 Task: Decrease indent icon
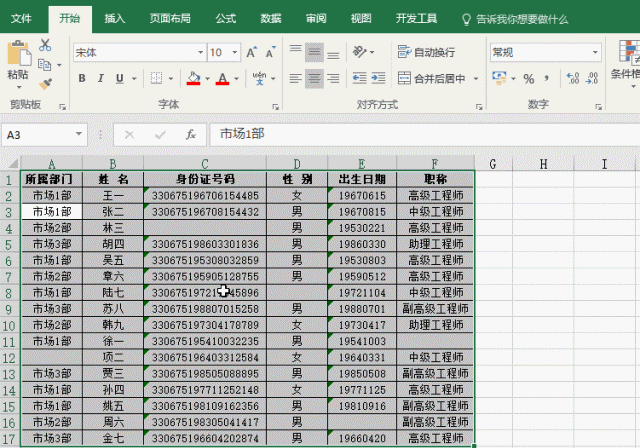click(359, 78)
